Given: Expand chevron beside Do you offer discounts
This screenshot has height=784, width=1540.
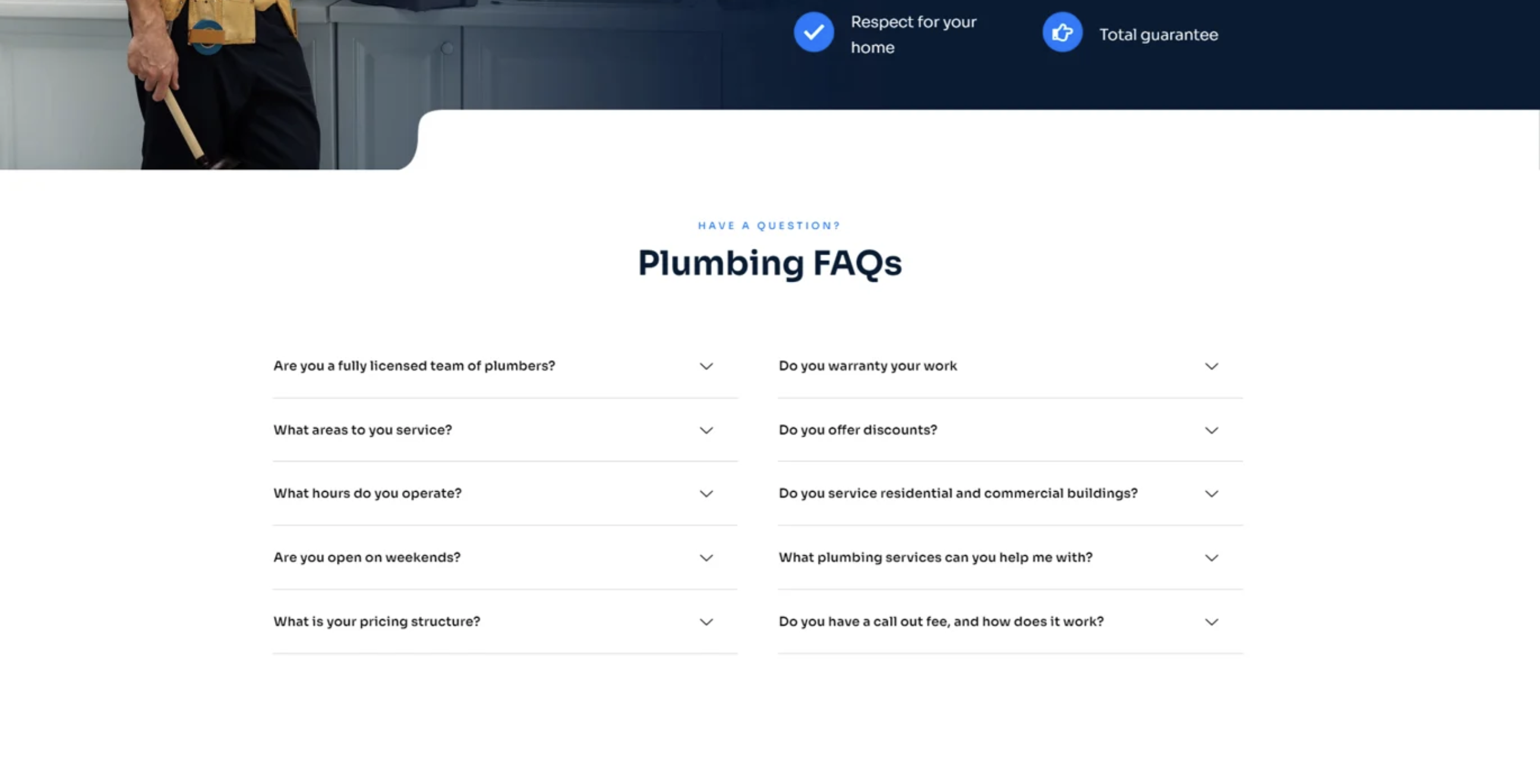Looking at the screenshot, I should click(1211, 430).
